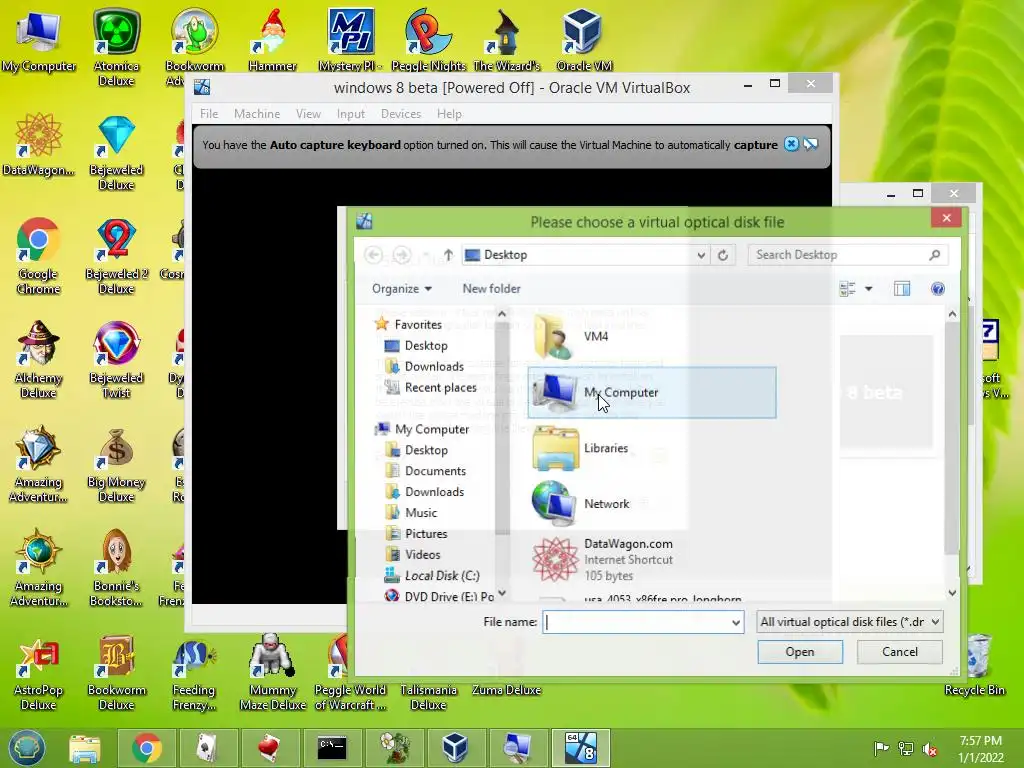Viewport: 1024px width, 768px height.
Task: Open the View menu in VirtualBox
Action: 308,114
